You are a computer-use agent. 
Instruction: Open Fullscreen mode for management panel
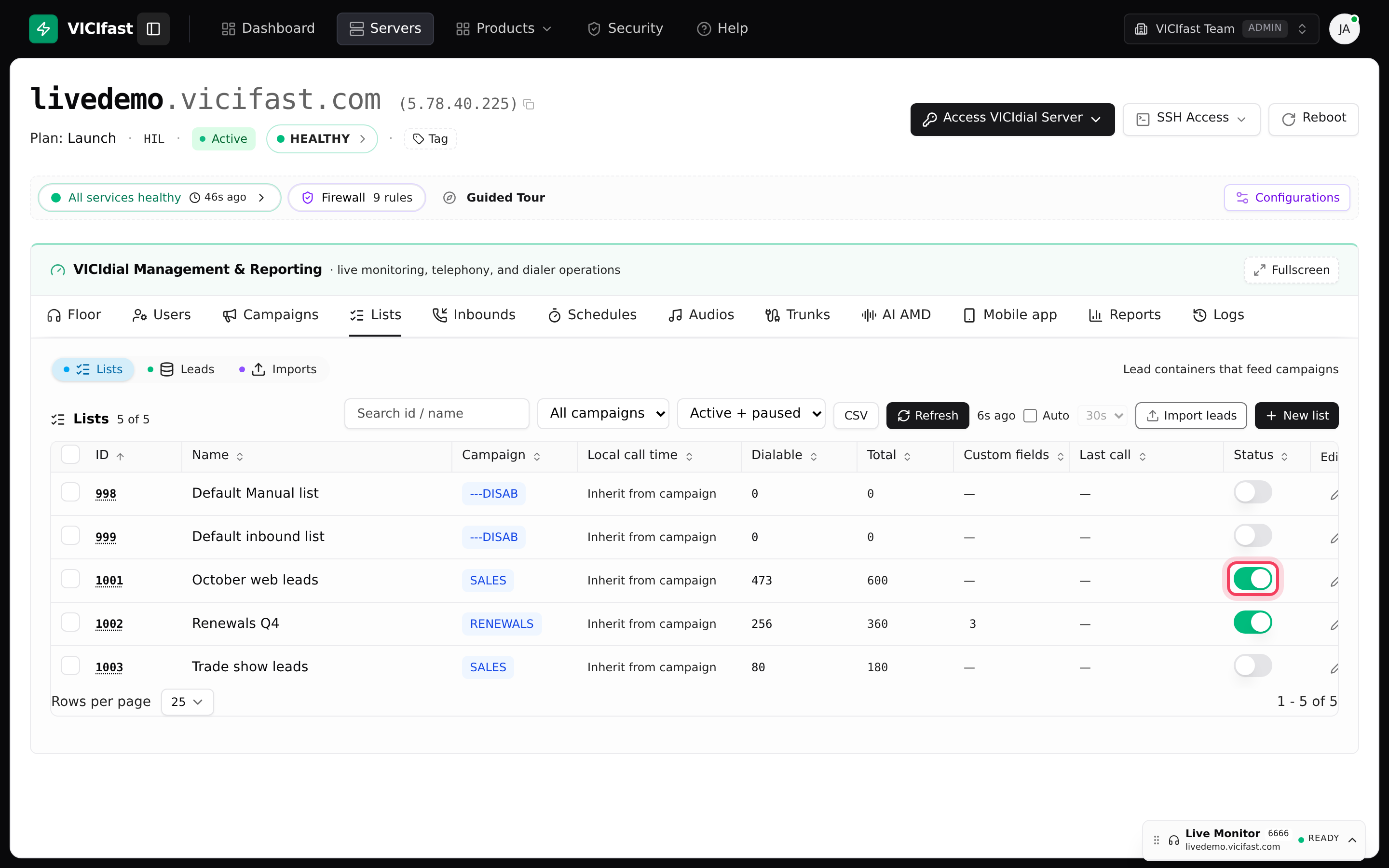pyautogui.click(x=1292, y=270)
